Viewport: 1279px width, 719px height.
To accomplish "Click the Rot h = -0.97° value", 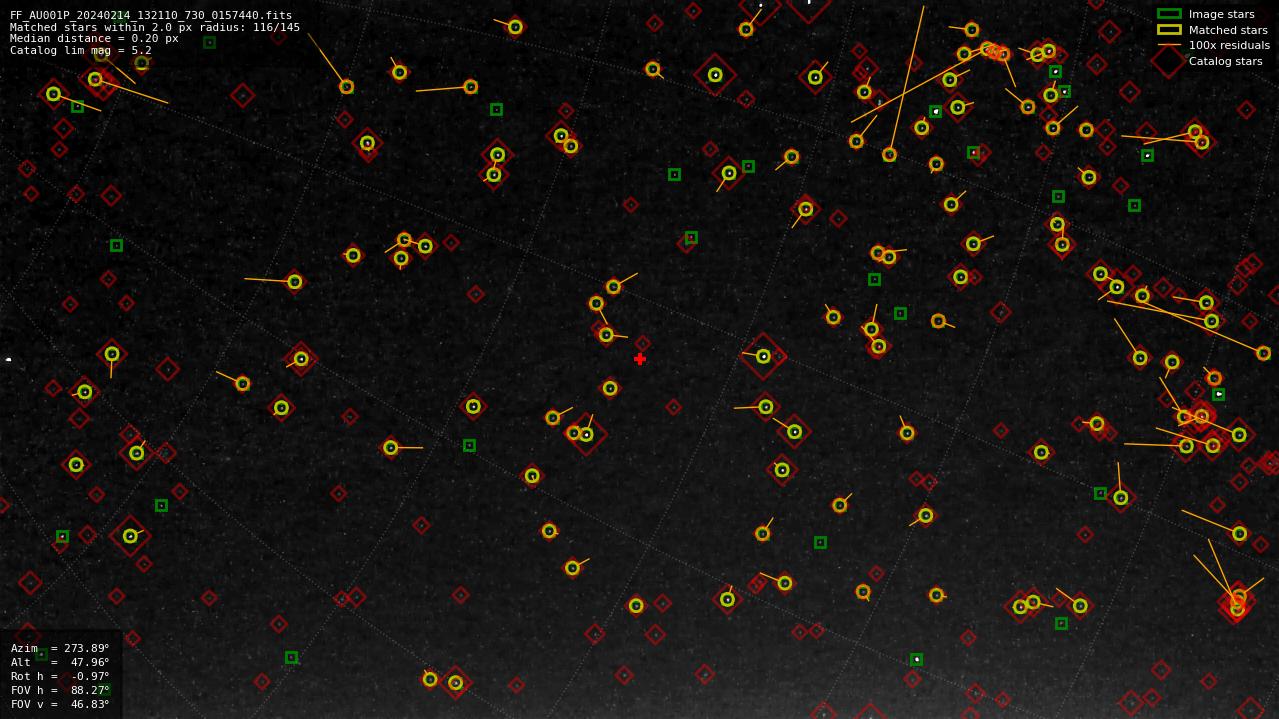I will (x=60, y=676).
